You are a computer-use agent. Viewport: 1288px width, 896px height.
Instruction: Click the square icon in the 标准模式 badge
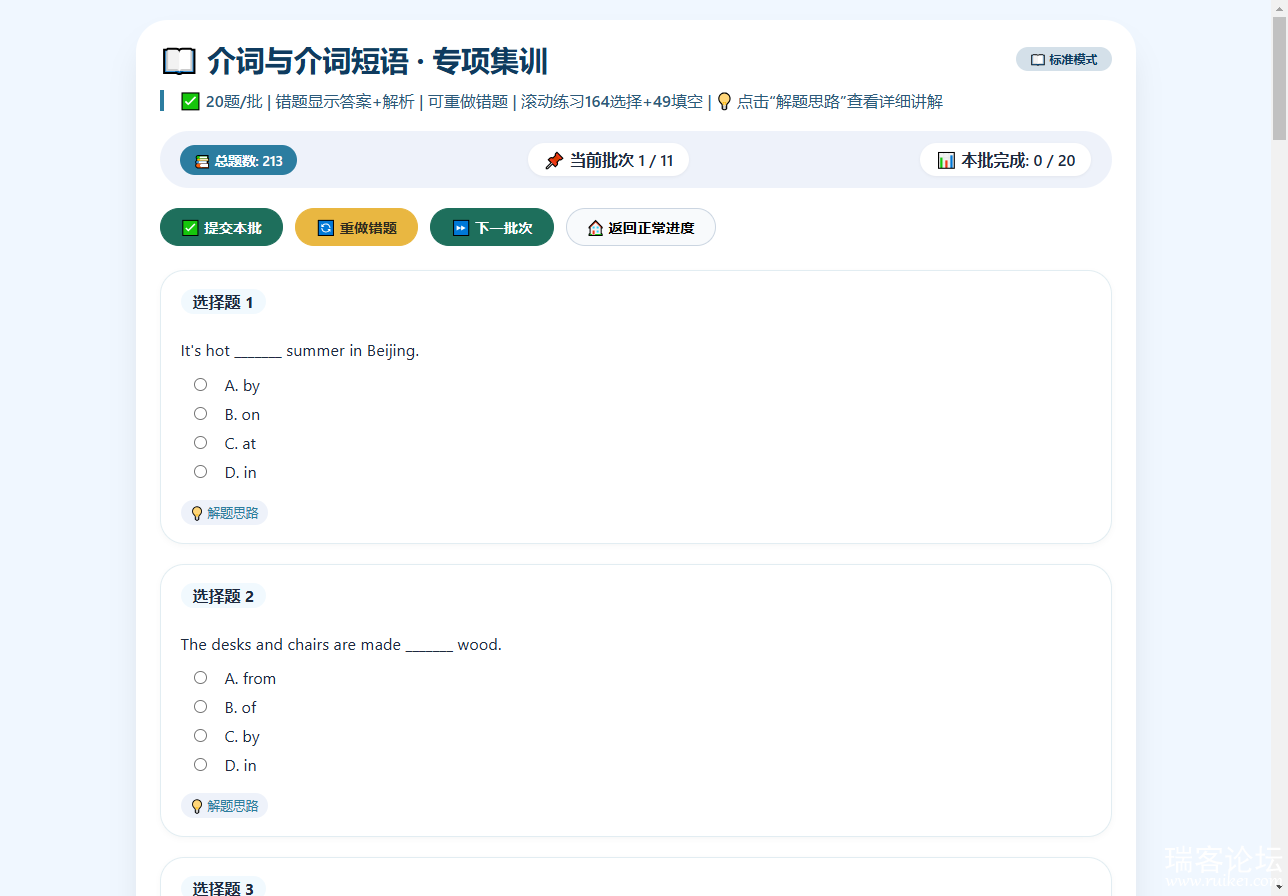click(x=1038, y=60)
